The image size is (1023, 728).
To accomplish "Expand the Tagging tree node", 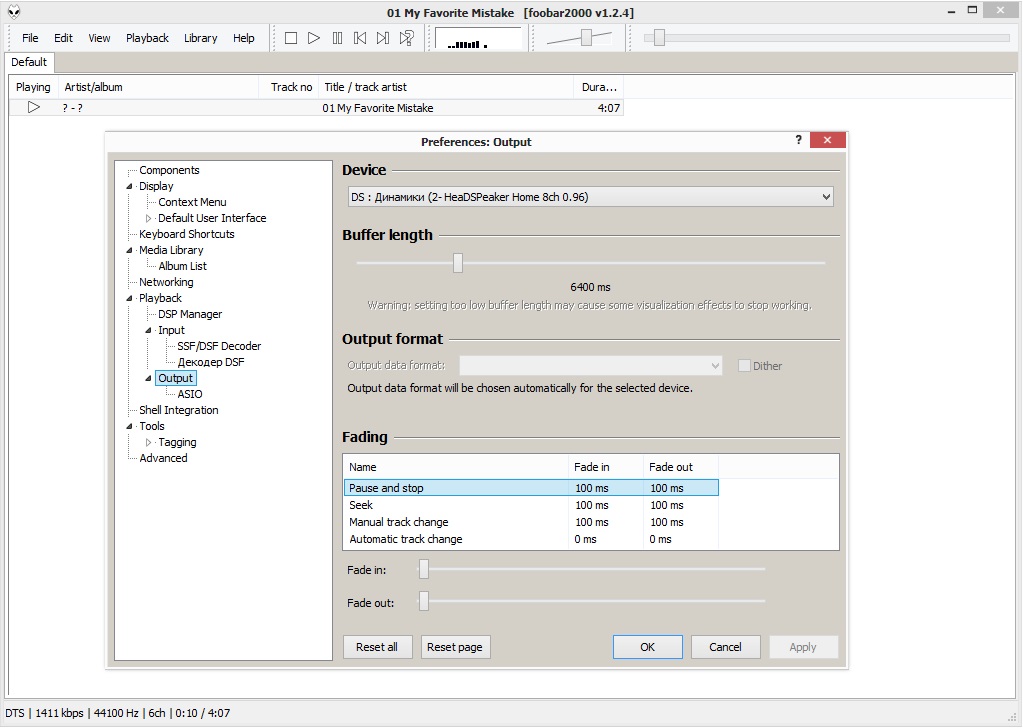I will coord(148,442).
